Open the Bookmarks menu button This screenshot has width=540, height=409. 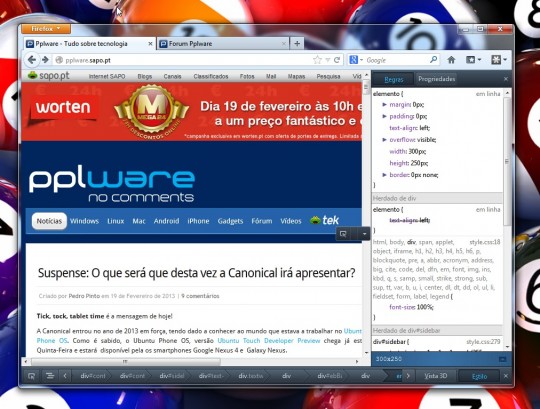click(474, 60)
